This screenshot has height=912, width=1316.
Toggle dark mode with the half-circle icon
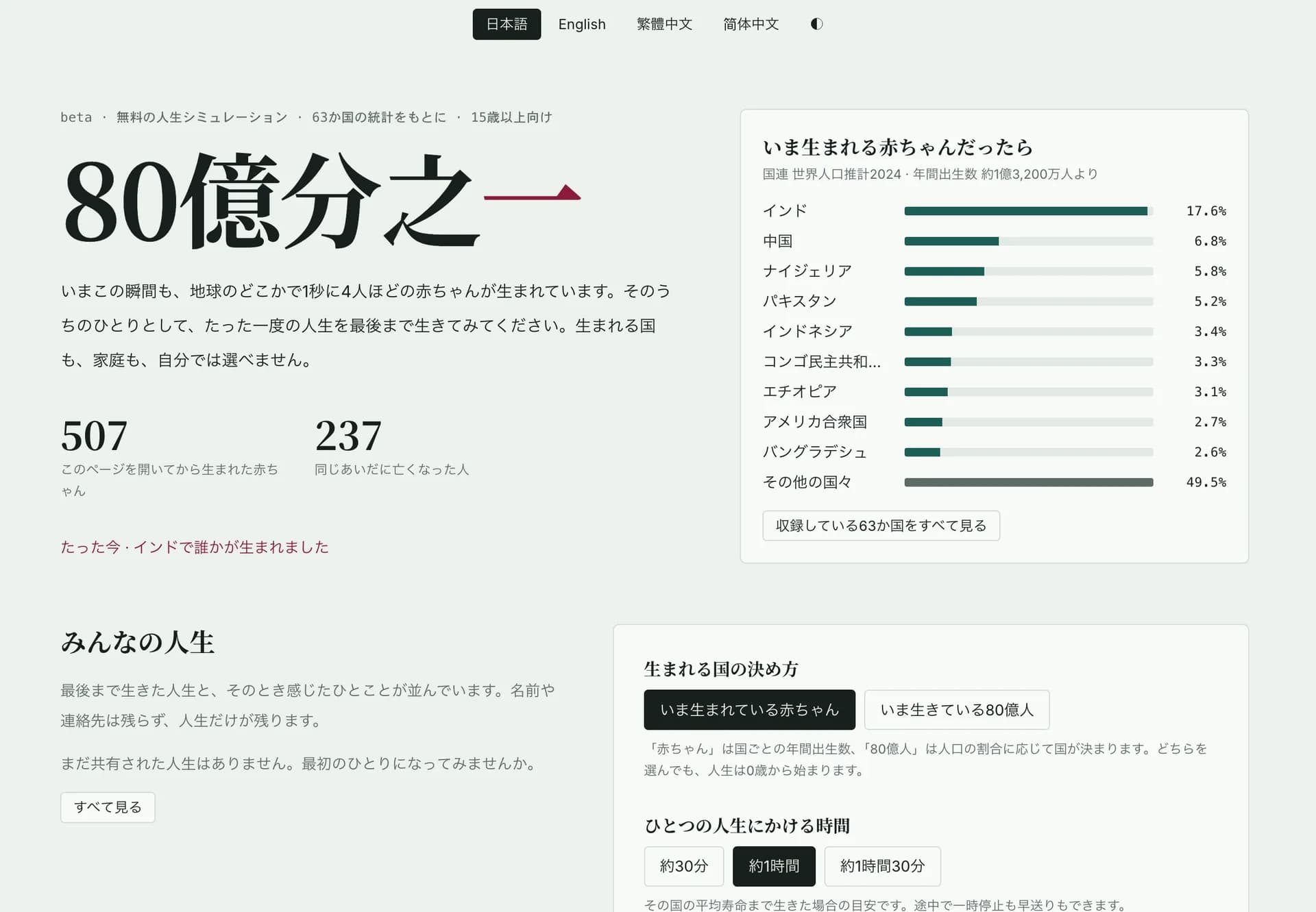tap(816, 24)
